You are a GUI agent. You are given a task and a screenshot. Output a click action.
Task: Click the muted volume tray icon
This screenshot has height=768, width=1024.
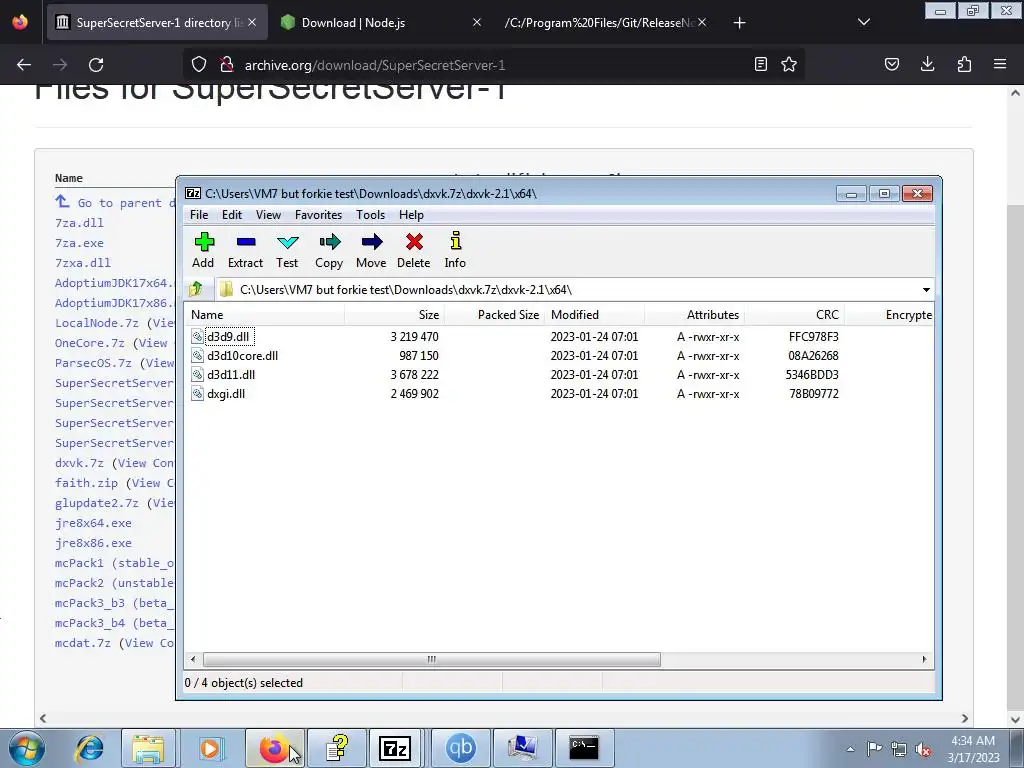(923, 749)
